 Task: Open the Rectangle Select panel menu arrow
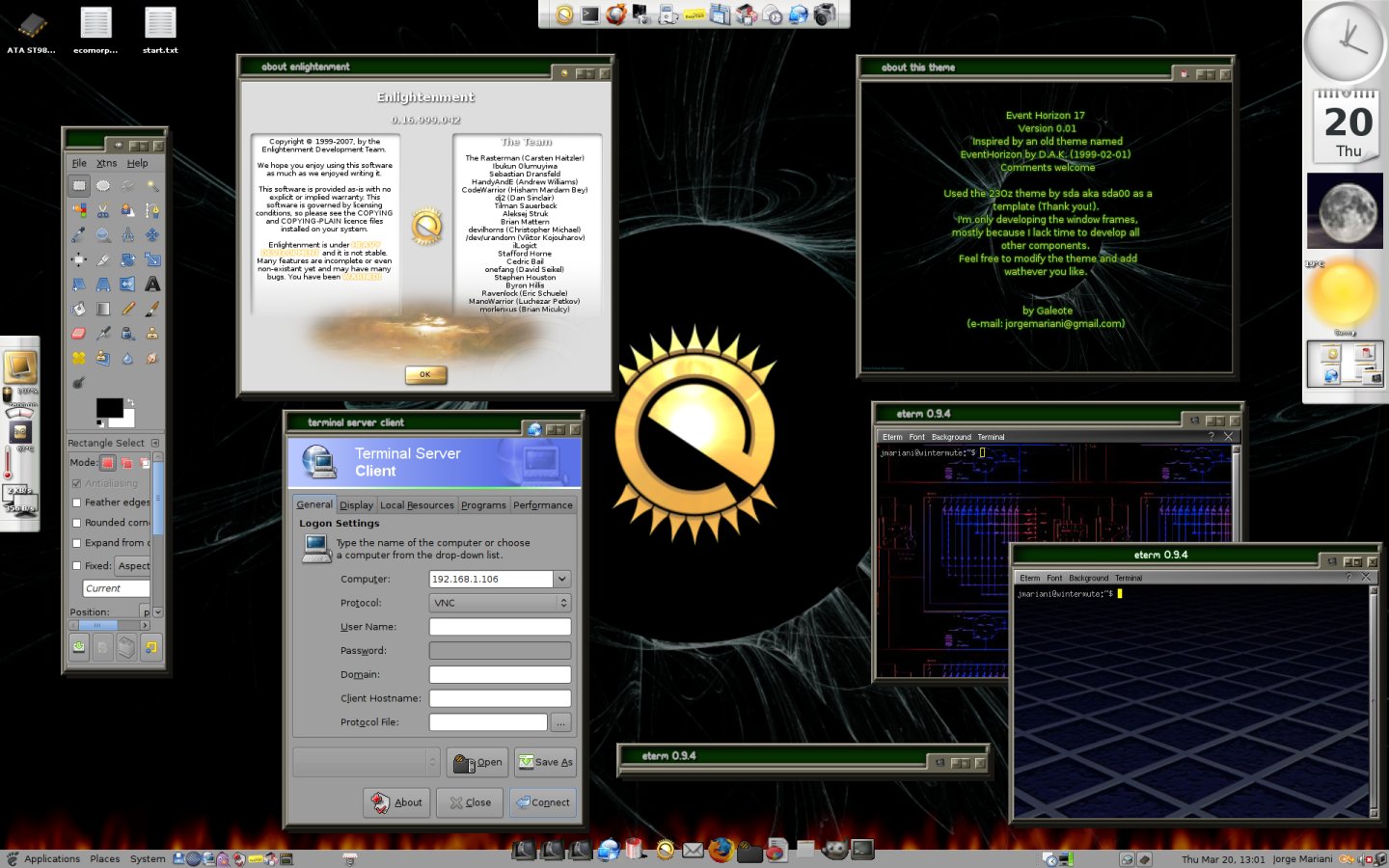pos(155,443)
